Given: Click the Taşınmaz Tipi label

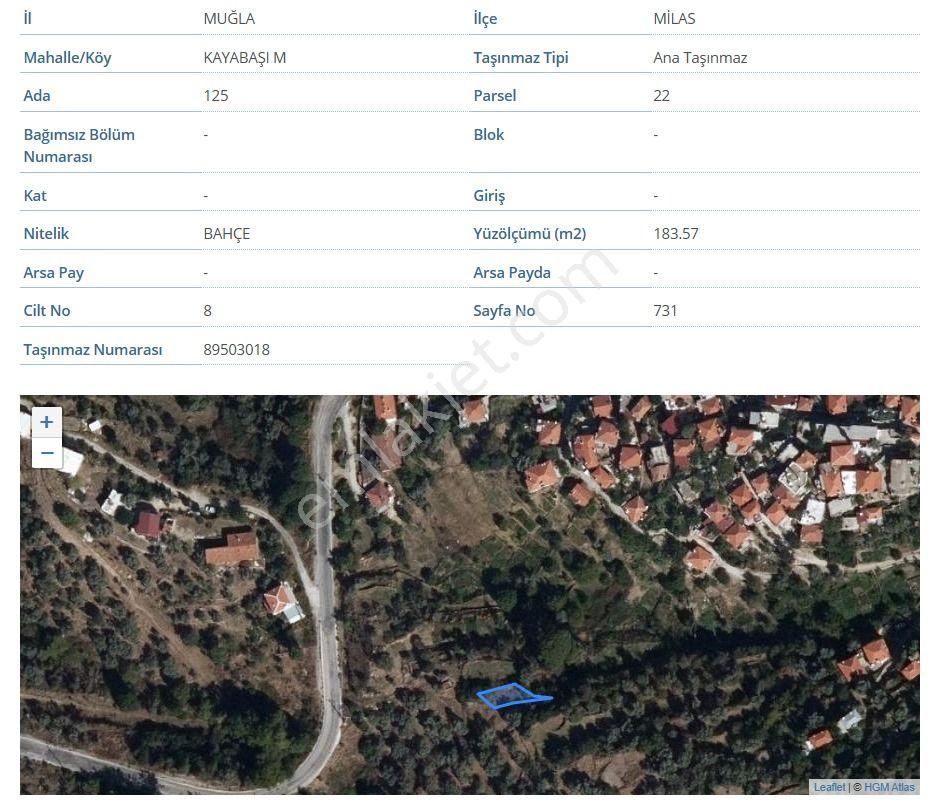Looking at the screenshot, I should point(521,57).
